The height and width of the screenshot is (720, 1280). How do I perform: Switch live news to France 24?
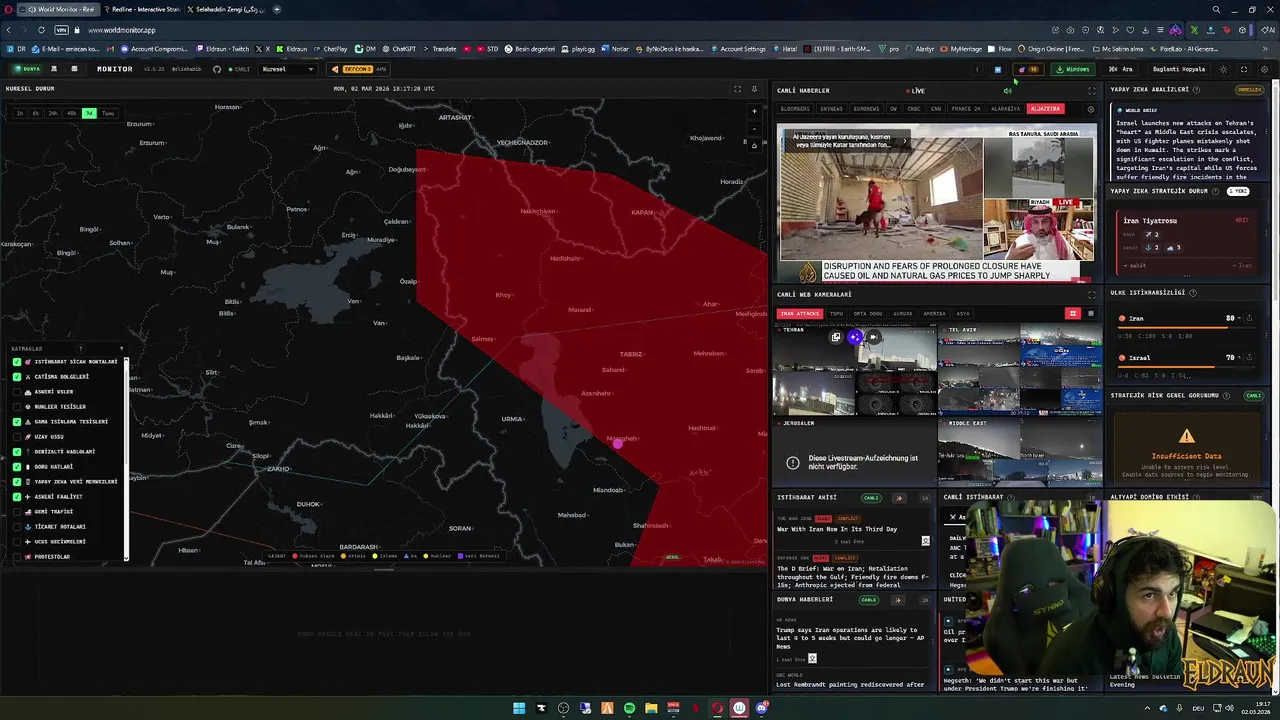[x=966, y=109]
